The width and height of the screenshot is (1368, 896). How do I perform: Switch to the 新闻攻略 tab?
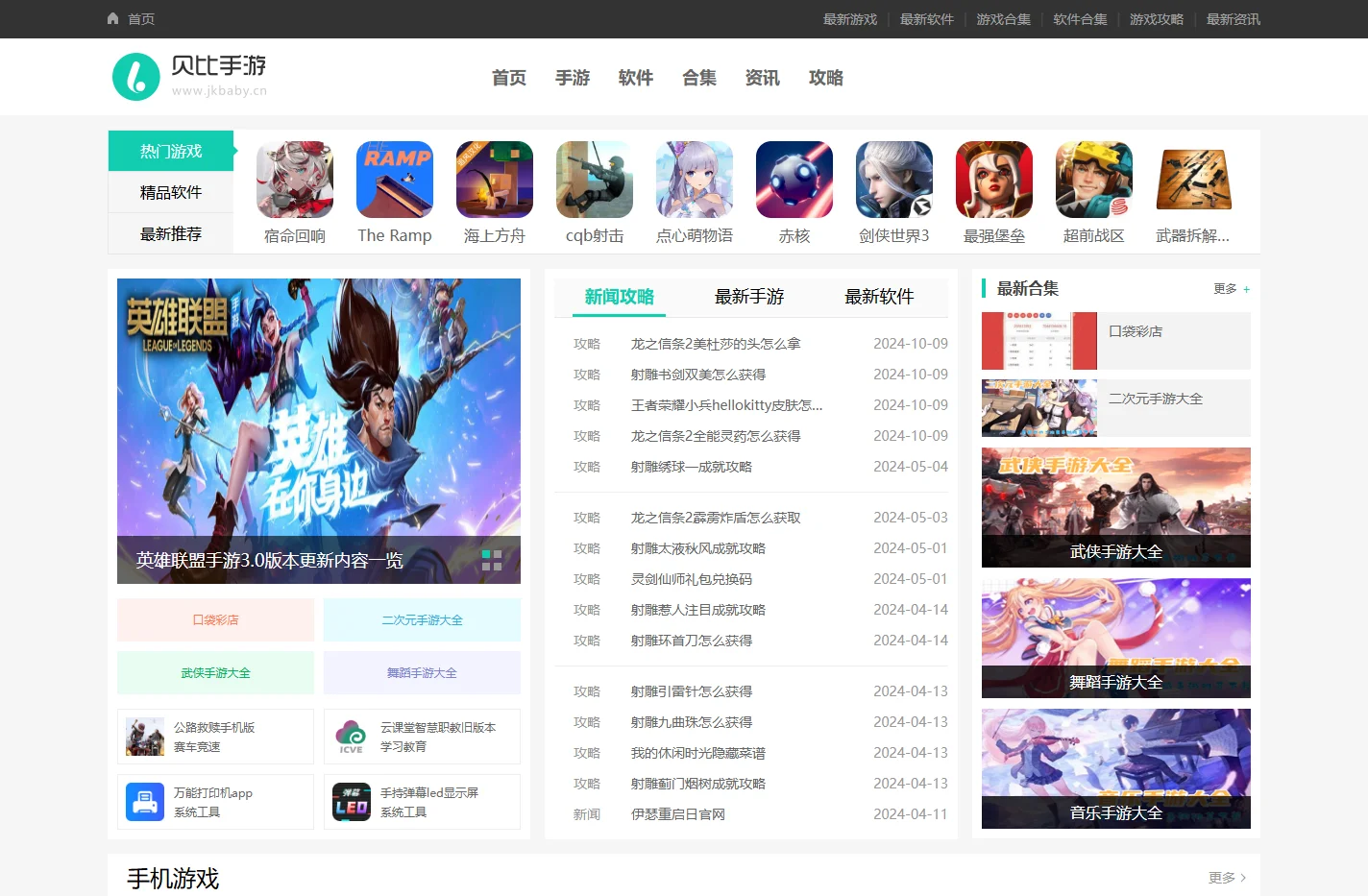pos(619,297)
